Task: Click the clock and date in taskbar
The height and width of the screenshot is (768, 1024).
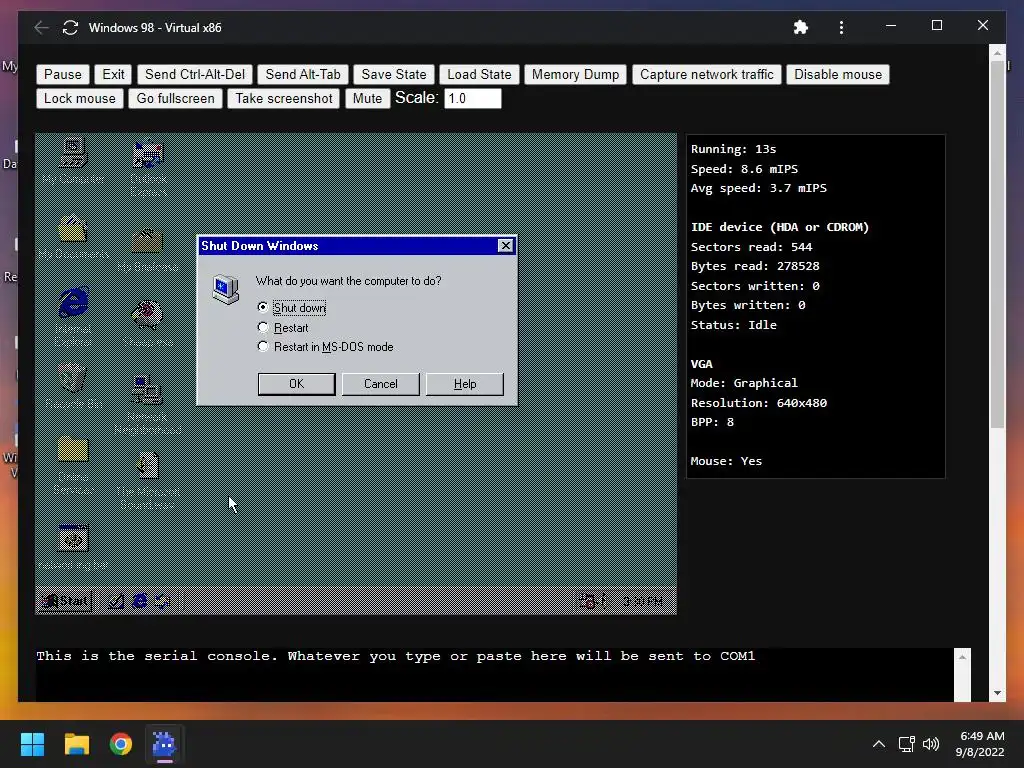Action: tap(981, 744)
